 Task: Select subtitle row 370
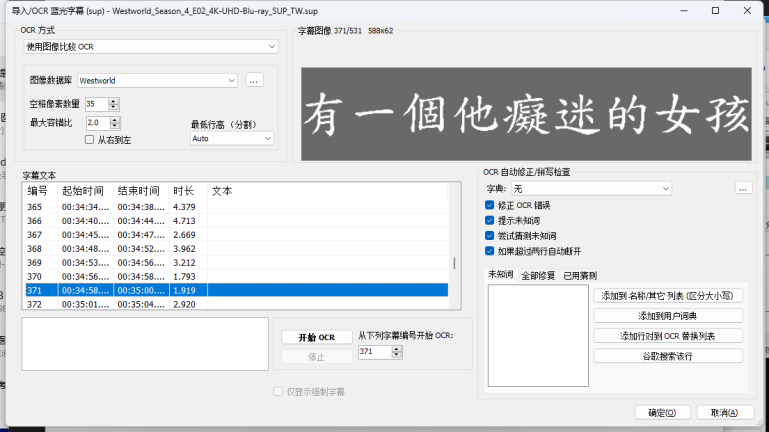click(x=236, y=277)
